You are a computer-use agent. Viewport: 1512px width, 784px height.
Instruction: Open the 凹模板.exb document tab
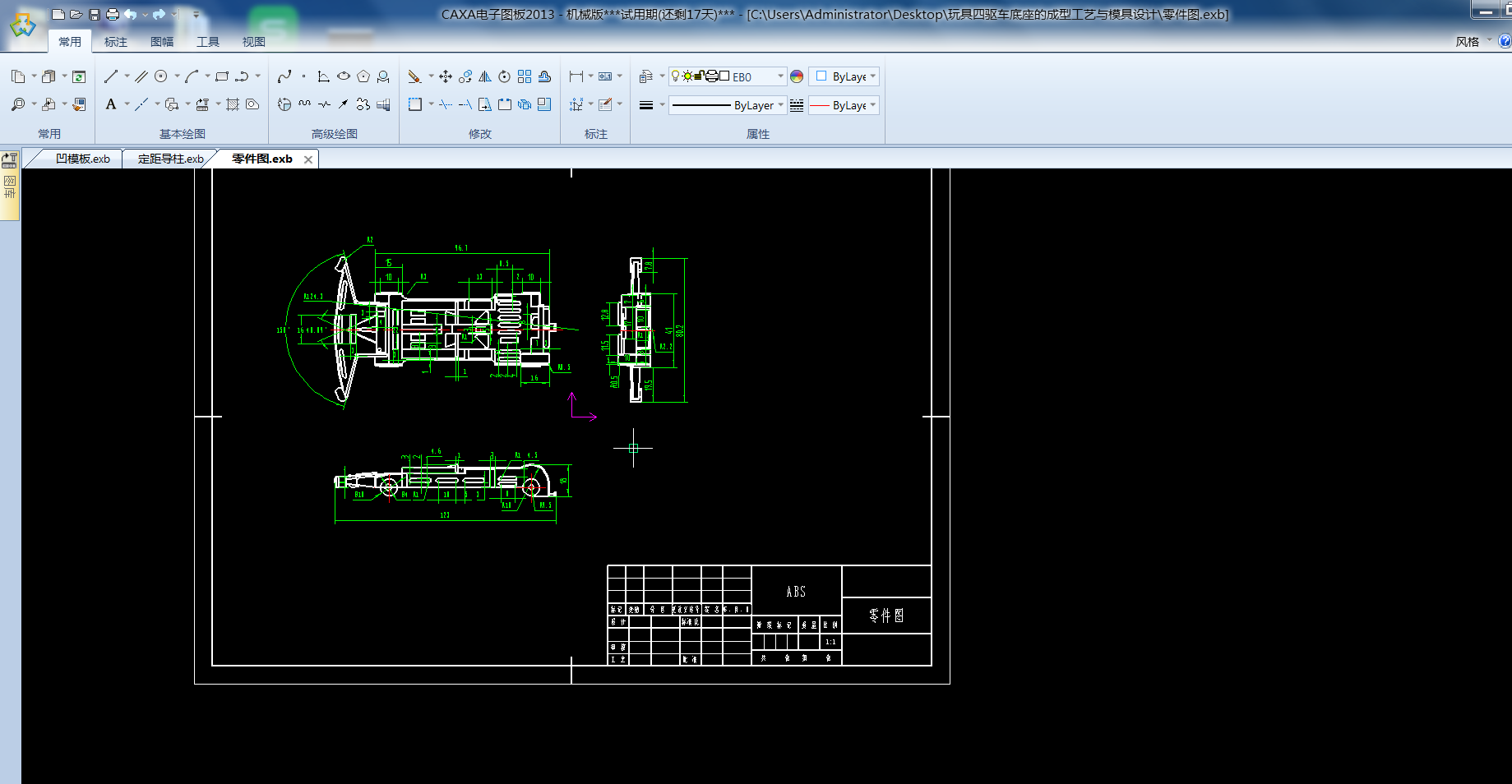coord(82,159)
